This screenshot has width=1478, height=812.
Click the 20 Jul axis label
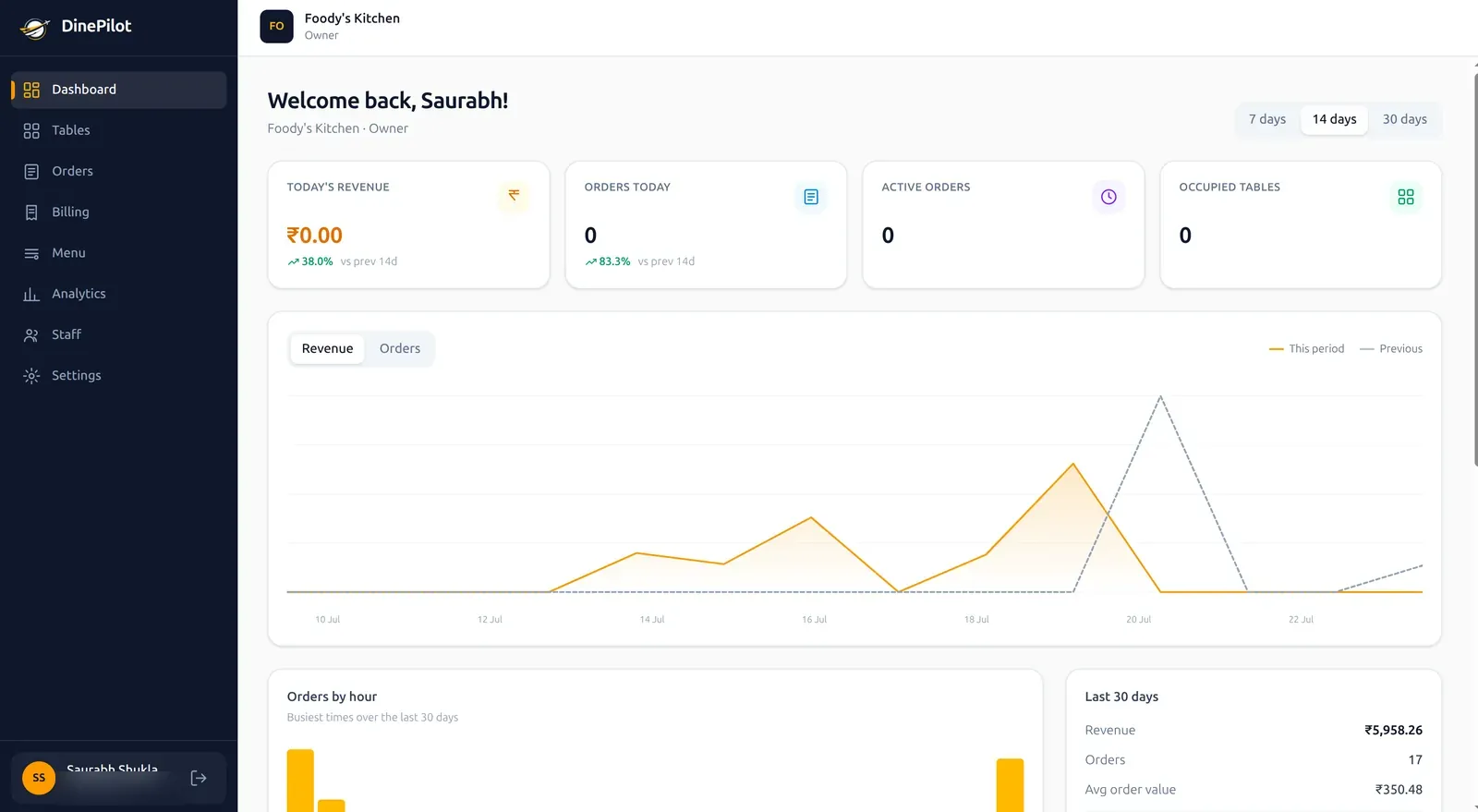pyautogui.click(x=1138, y=620)
